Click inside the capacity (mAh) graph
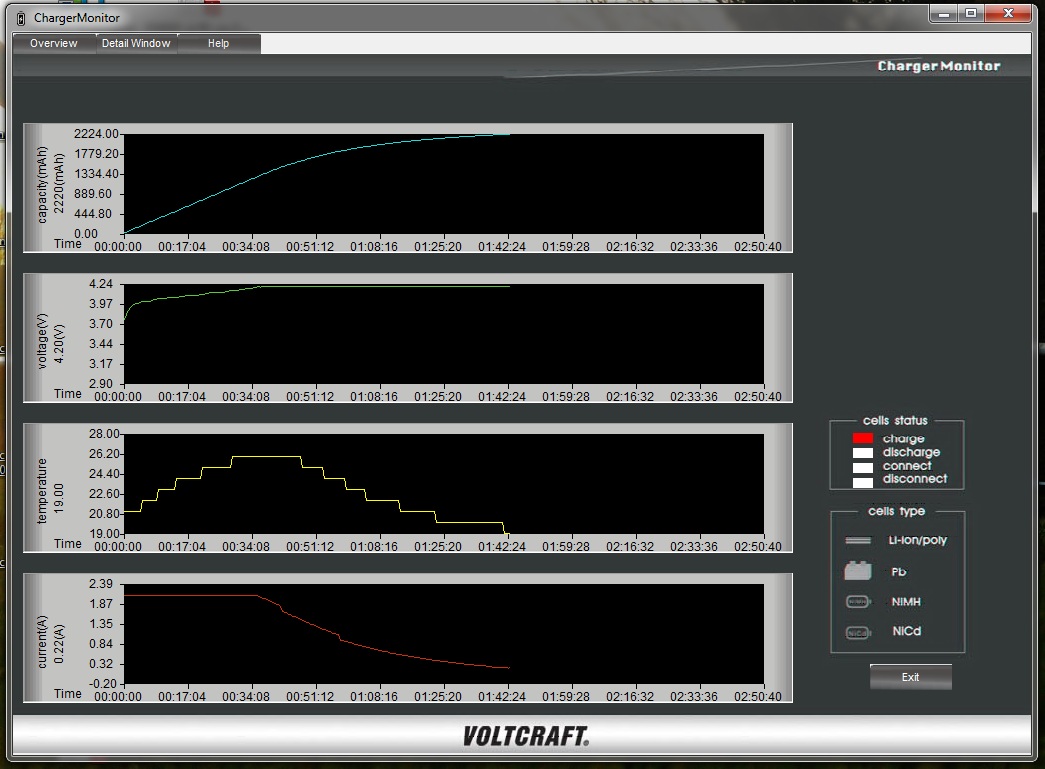The image size is (1045, 769). (443, 184)
